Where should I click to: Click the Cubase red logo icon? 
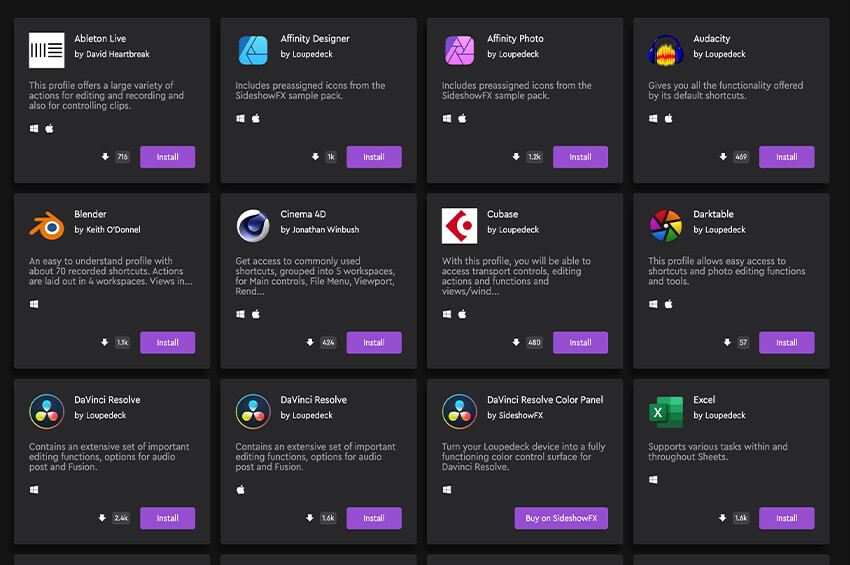tap(460, 226)
